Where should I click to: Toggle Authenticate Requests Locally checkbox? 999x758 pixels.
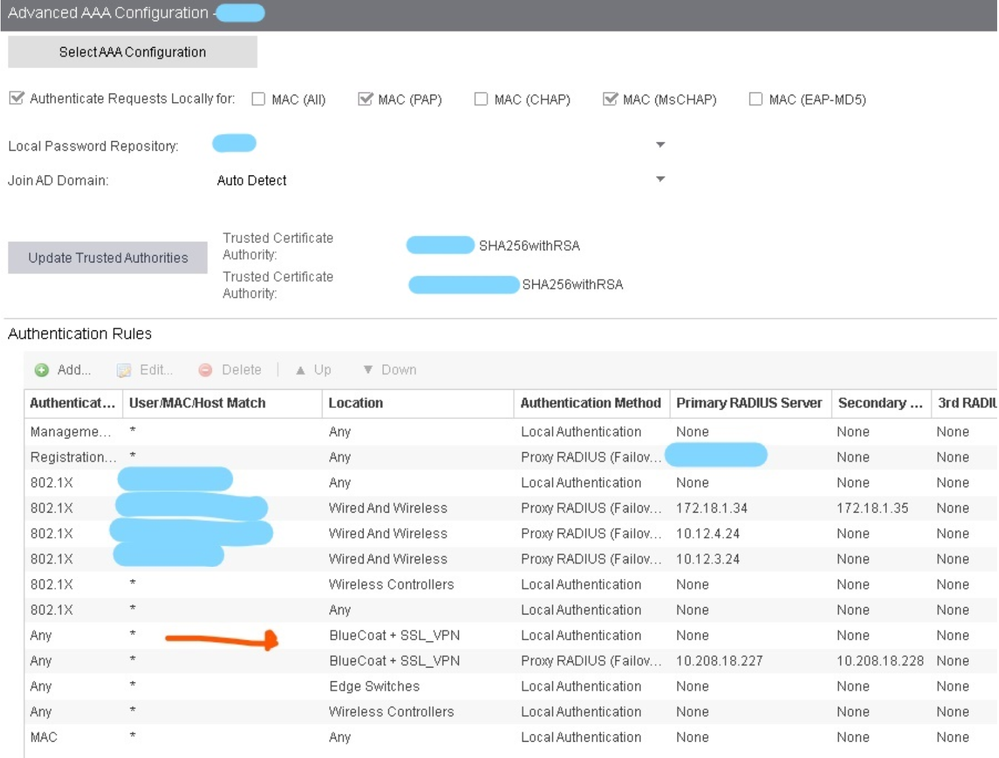click(x=16, y=99)
